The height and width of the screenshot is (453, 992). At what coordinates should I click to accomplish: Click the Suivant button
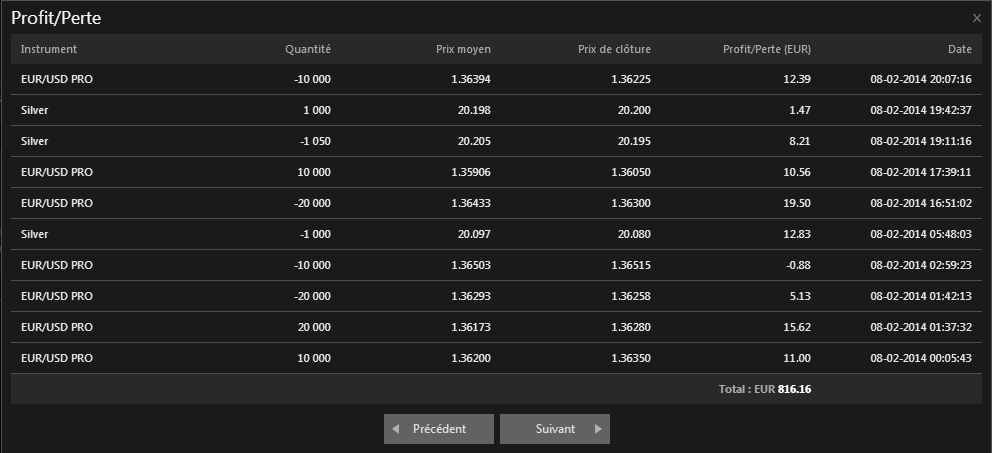coord(555,428)
